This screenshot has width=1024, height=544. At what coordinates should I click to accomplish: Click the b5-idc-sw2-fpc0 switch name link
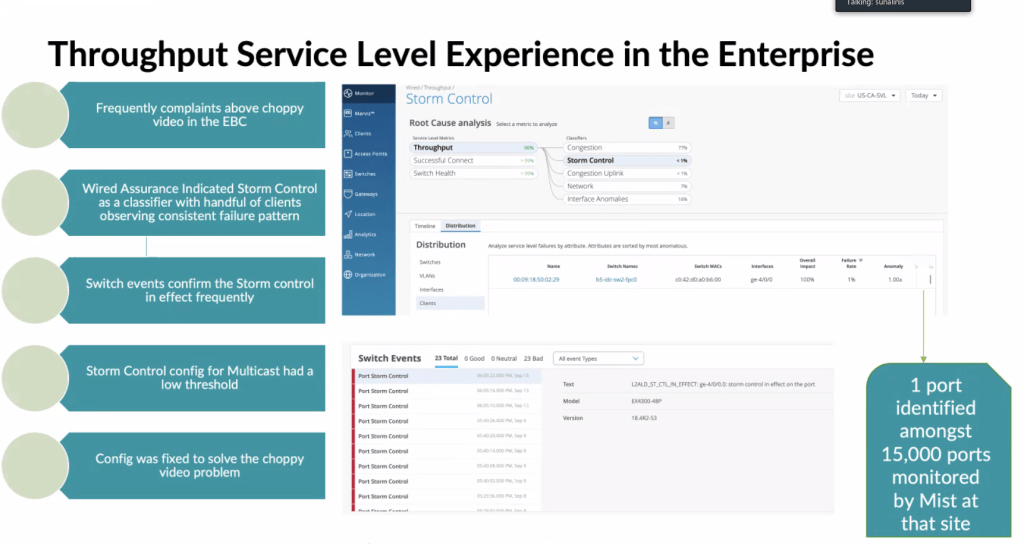[616, 280]
